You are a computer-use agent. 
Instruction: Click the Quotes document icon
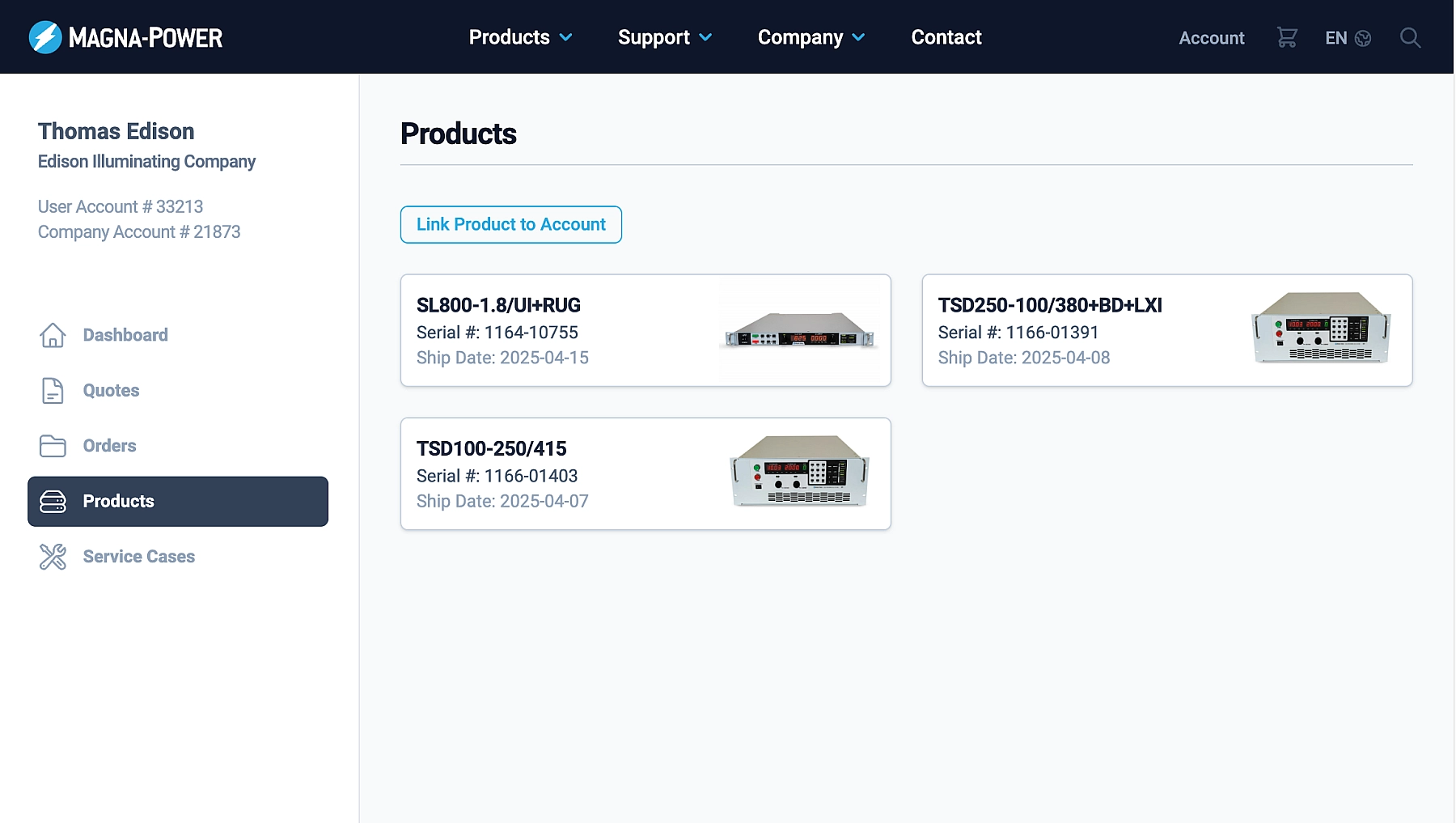(x=53, y=390)
